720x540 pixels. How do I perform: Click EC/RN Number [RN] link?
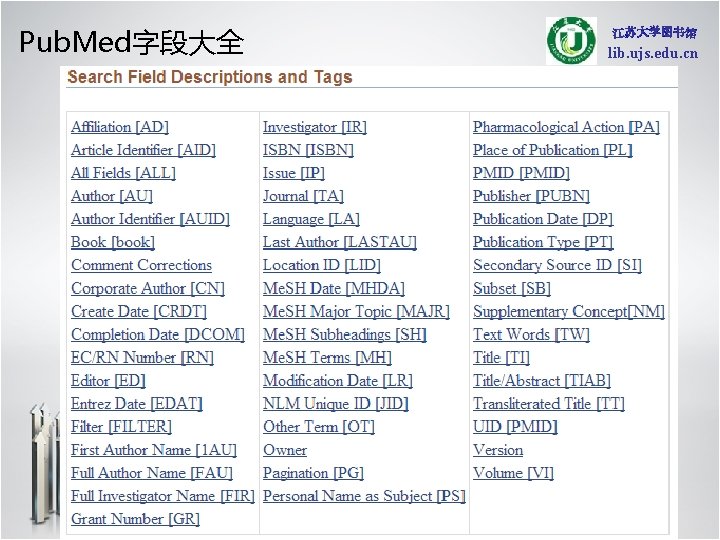pyautogui.click(x=142, y=357)
